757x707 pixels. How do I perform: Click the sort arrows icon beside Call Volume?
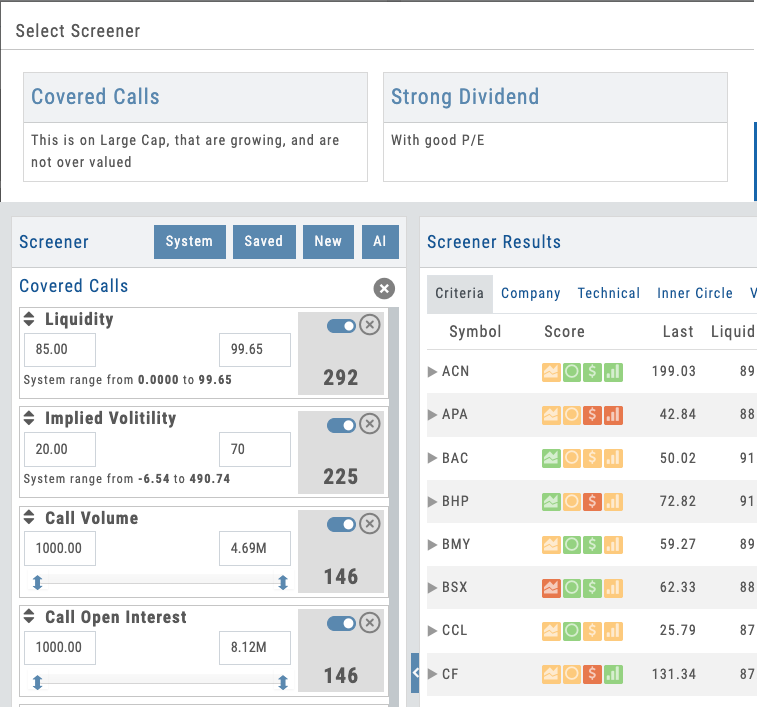click(28, 518)
